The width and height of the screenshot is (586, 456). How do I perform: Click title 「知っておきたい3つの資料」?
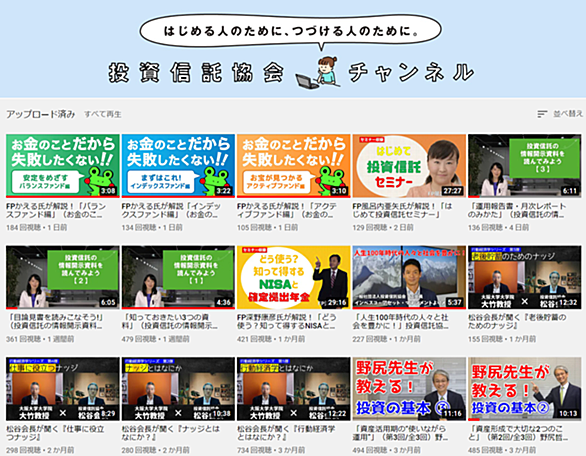coord(170,322)
